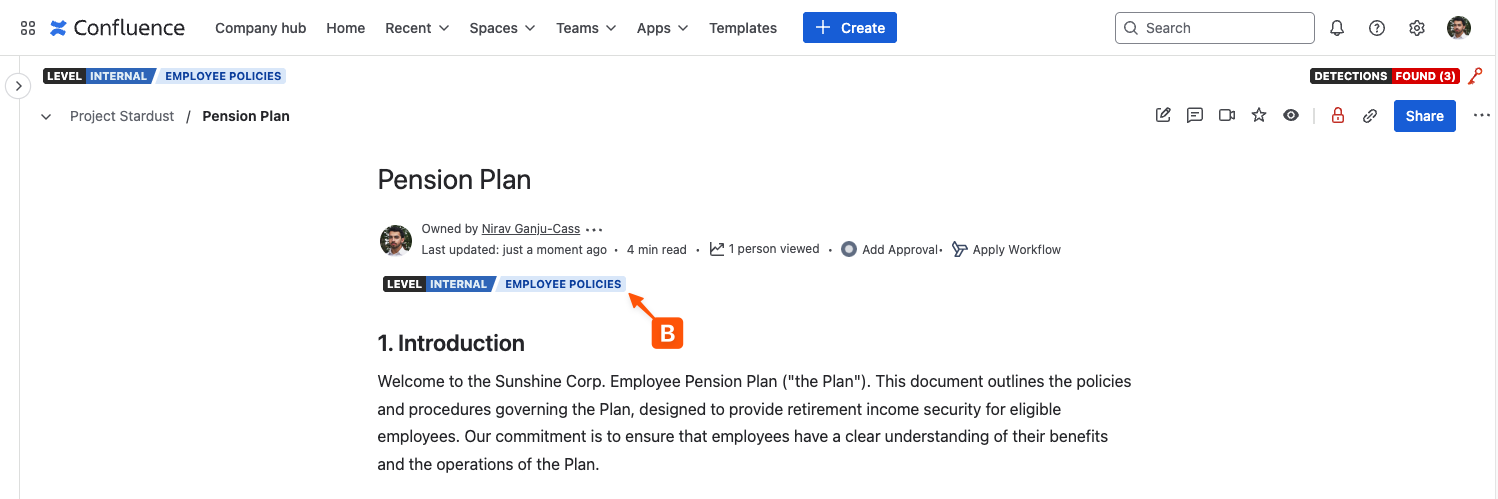Screen dimensions: 1498x499
Task: Open the settings gear icon
Action: (x=1417, y=28)
